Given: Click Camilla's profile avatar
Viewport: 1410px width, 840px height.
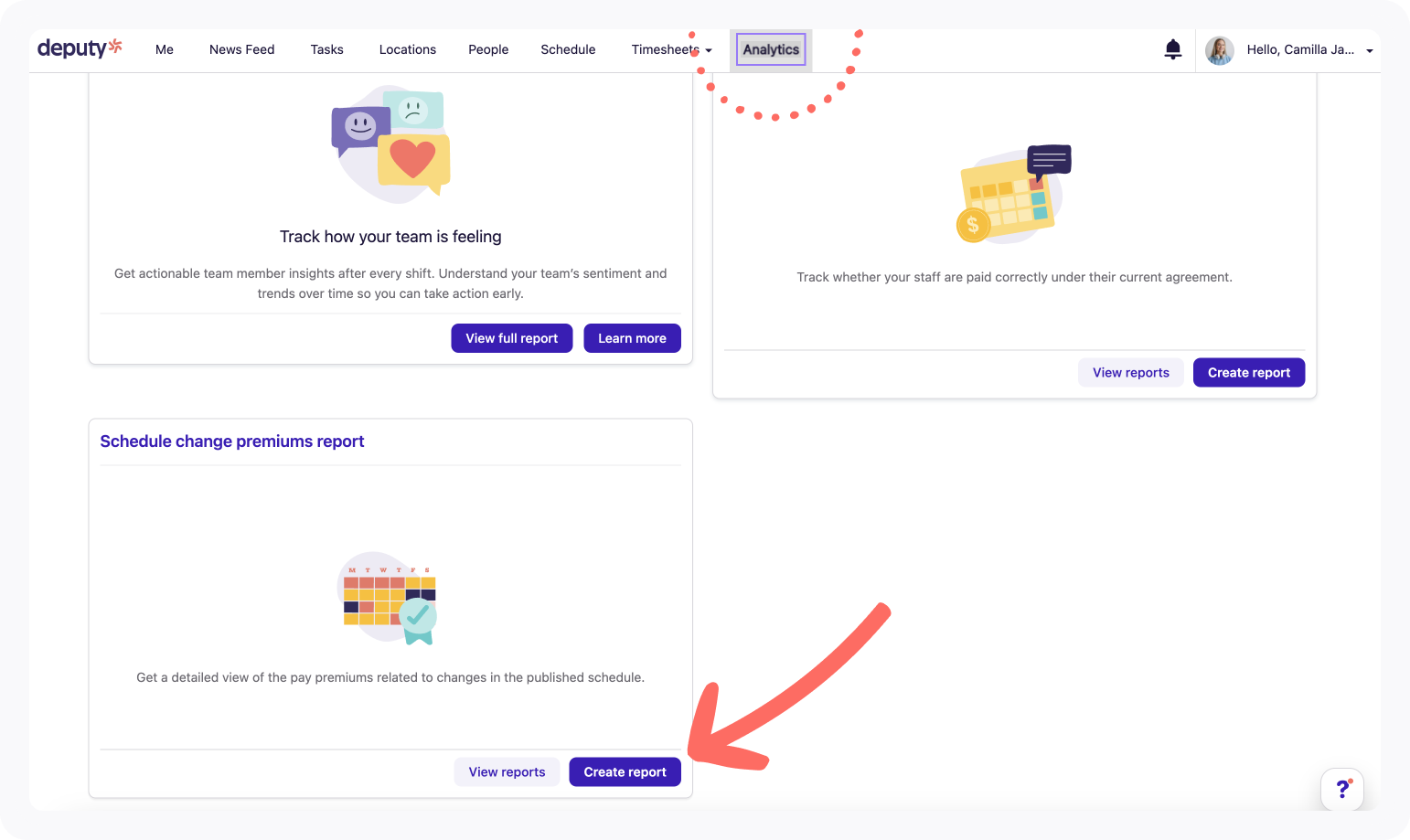Looking at the screenshot, I should [1219, 50].
